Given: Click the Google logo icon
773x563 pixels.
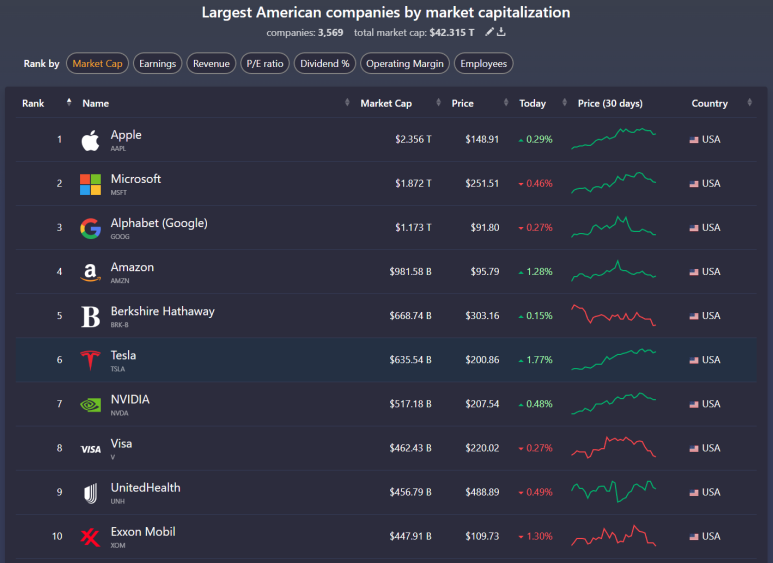Looking at the screenshot, I should click(x=90, y=228).
